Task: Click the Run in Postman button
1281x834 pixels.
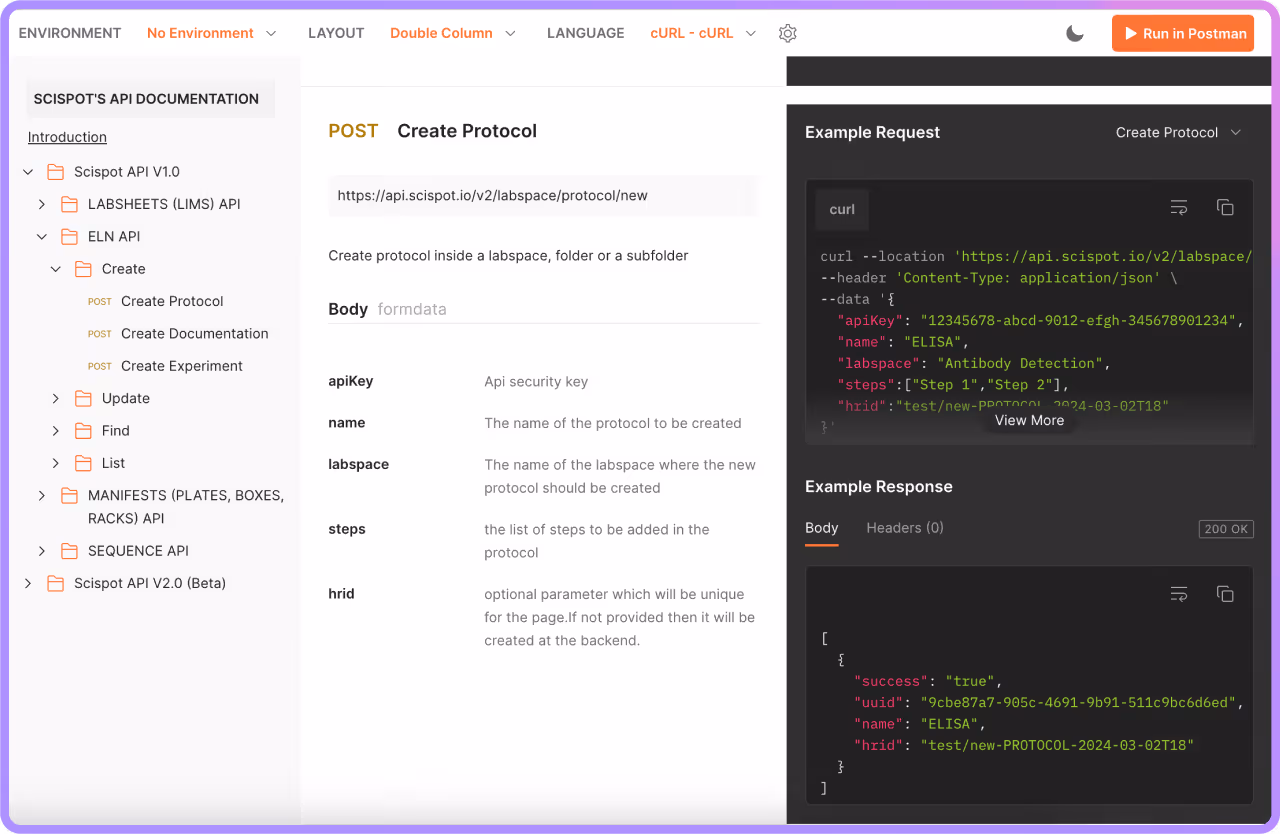Action: (x=1182, y=33)
